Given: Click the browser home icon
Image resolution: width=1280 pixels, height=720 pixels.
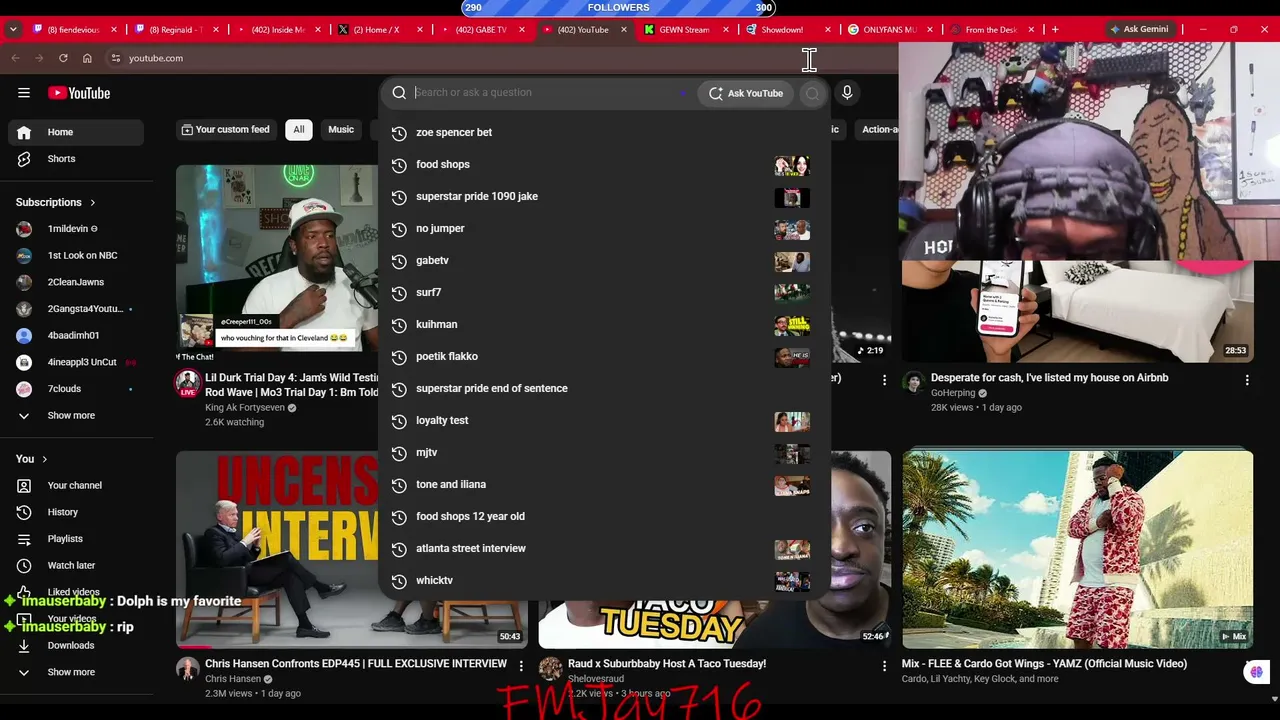Looking at the screenshot, I should (87, 58).
